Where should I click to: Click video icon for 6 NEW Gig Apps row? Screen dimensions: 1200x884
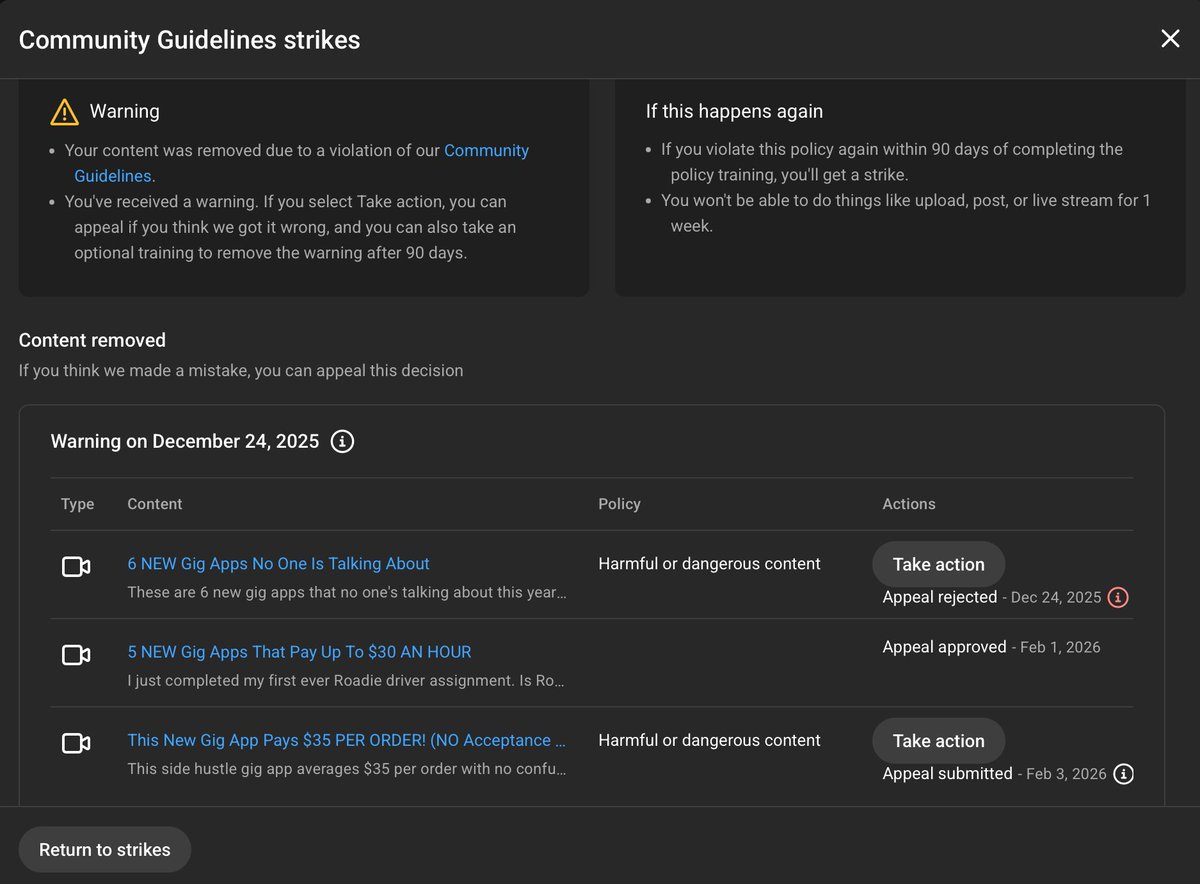click(x=76, y=567)
